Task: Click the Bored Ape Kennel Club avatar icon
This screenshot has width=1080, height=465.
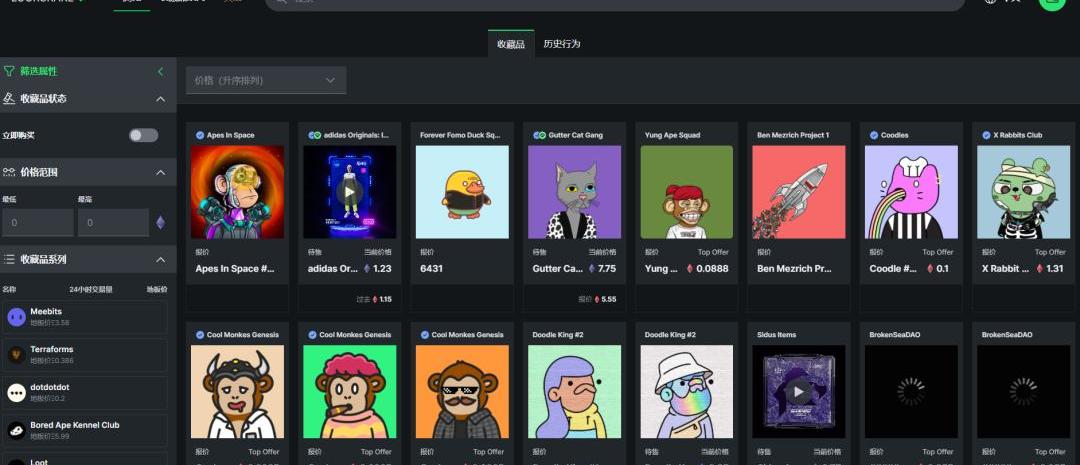Action: (x=16, y=430)
